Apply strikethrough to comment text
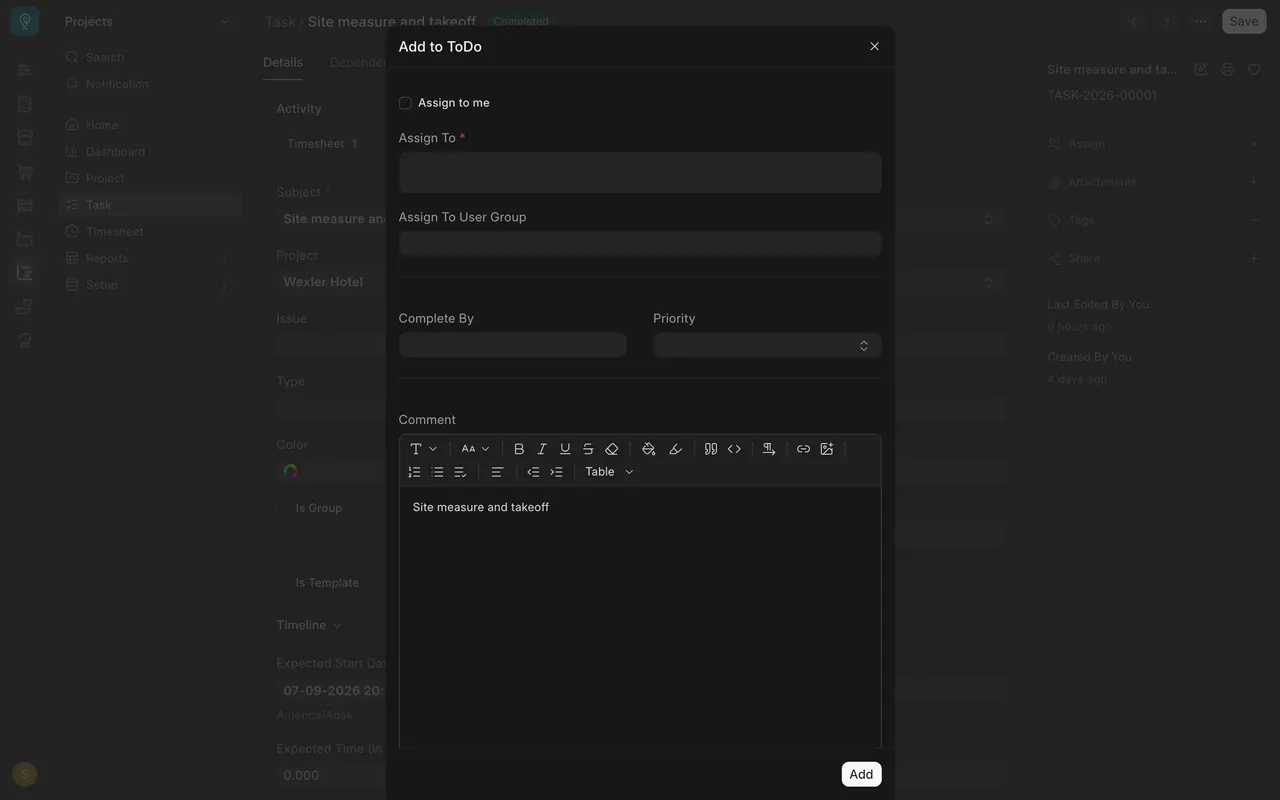This screenshot has width=1280, height=800. click(588, 449)
